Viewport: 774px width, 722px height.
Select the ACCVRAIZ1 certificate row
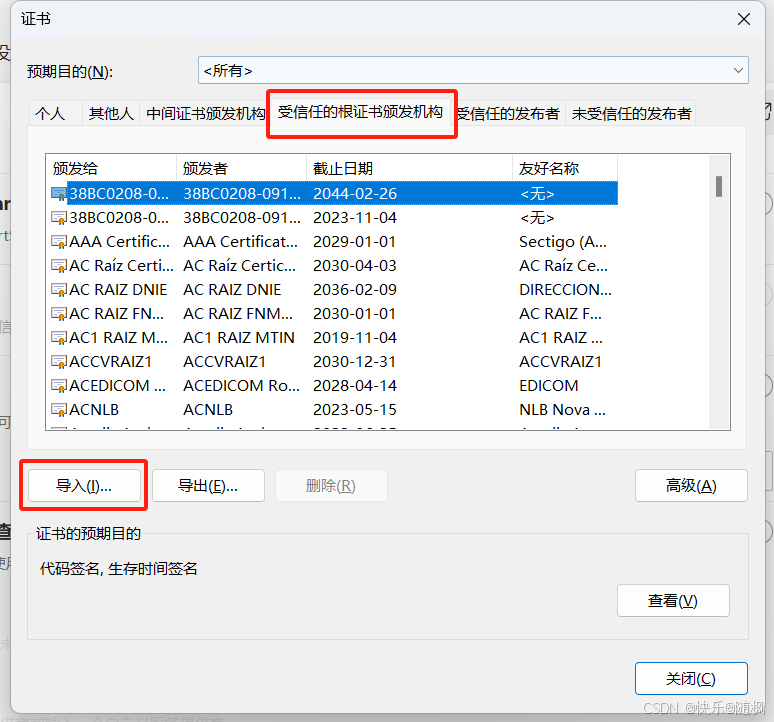pyautogui.click(x=334, y=362)
